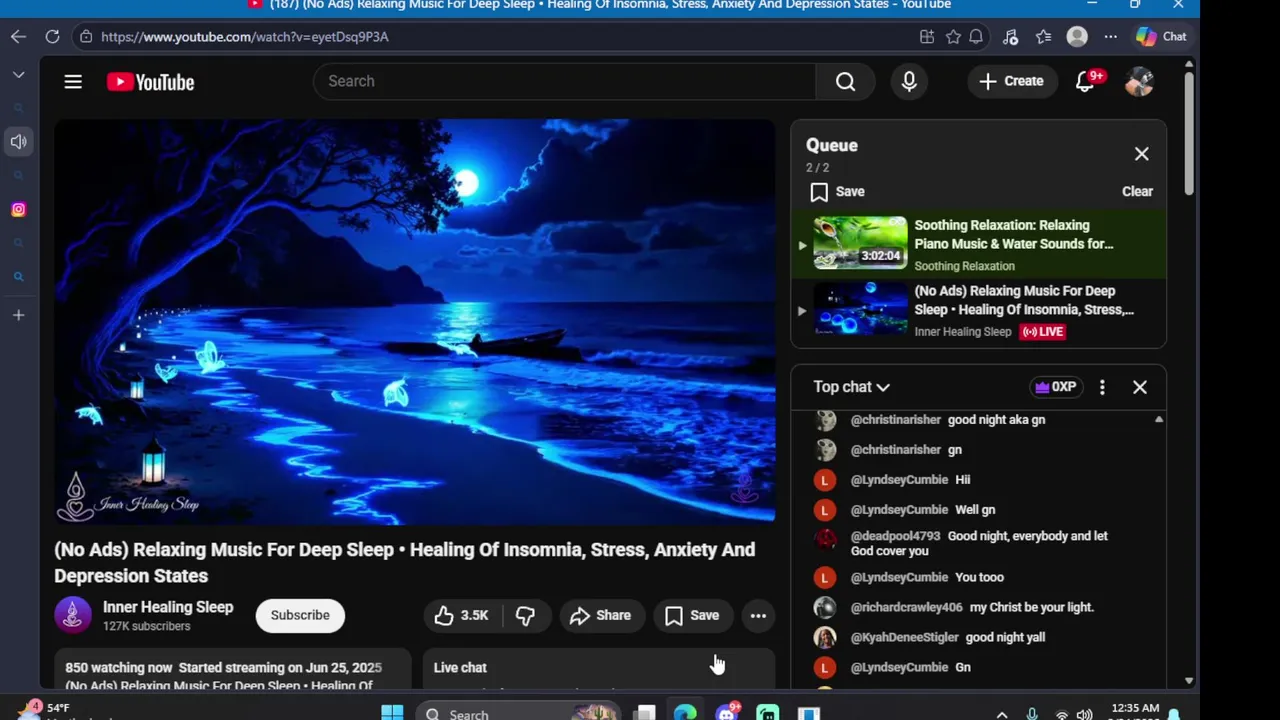Open the YouTube account avatar menu
Viewport: 1280px width, 720px height.
(1139, 82)
